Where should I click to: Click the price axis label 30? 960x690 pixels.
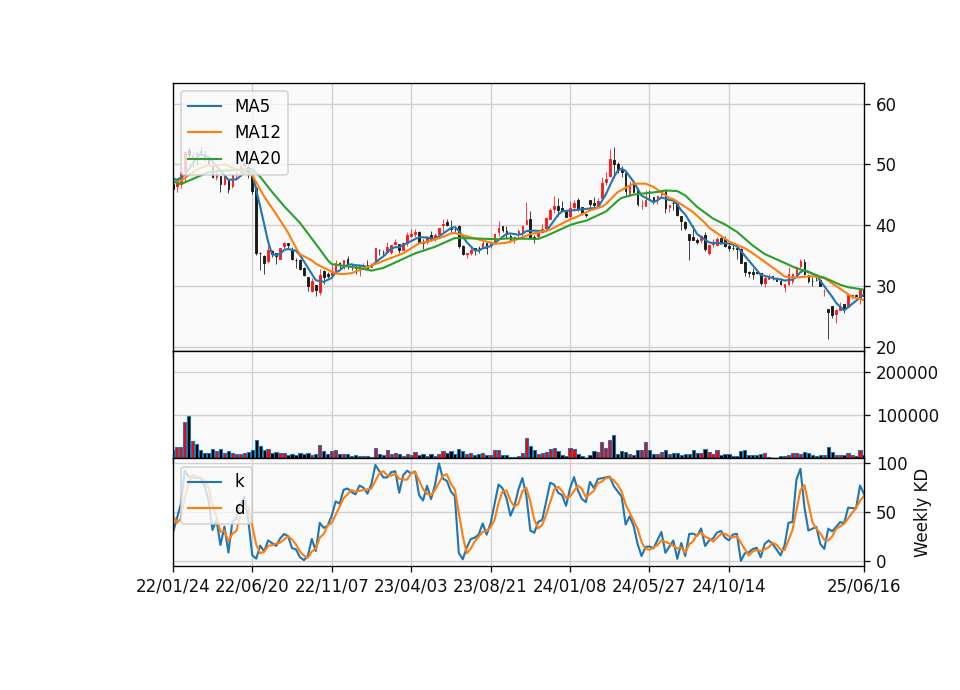coord(885,287)
